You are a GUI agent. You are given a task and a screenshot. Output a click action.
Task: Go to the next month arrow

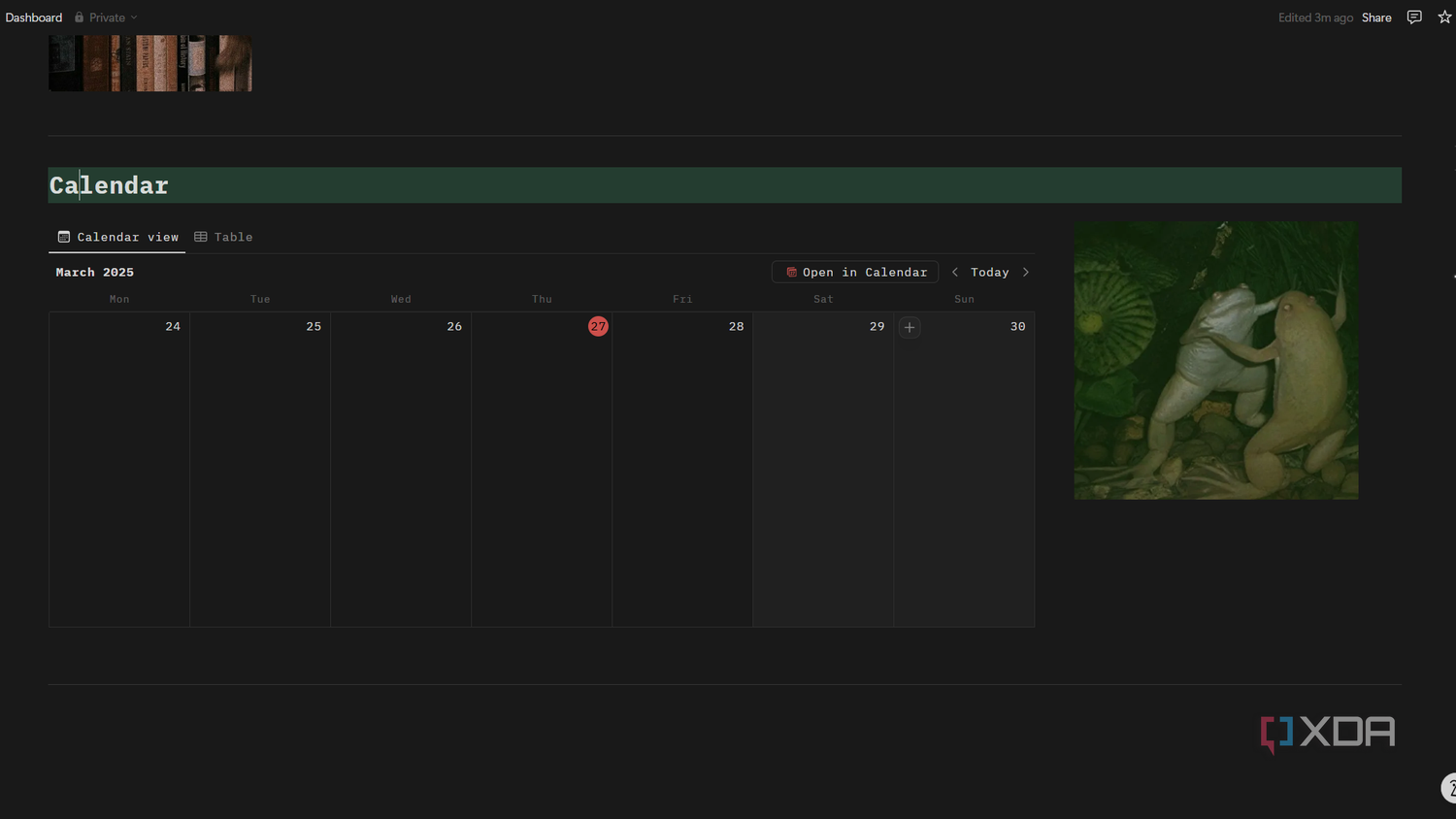(x=1026, y=272)
